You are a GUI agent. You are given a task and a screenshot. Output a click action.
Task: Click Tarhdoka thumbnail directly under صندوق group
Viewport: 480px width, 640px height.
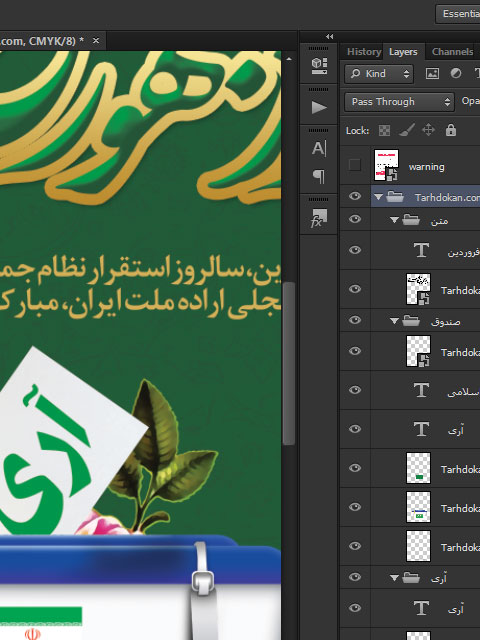[x=418, y=351]
